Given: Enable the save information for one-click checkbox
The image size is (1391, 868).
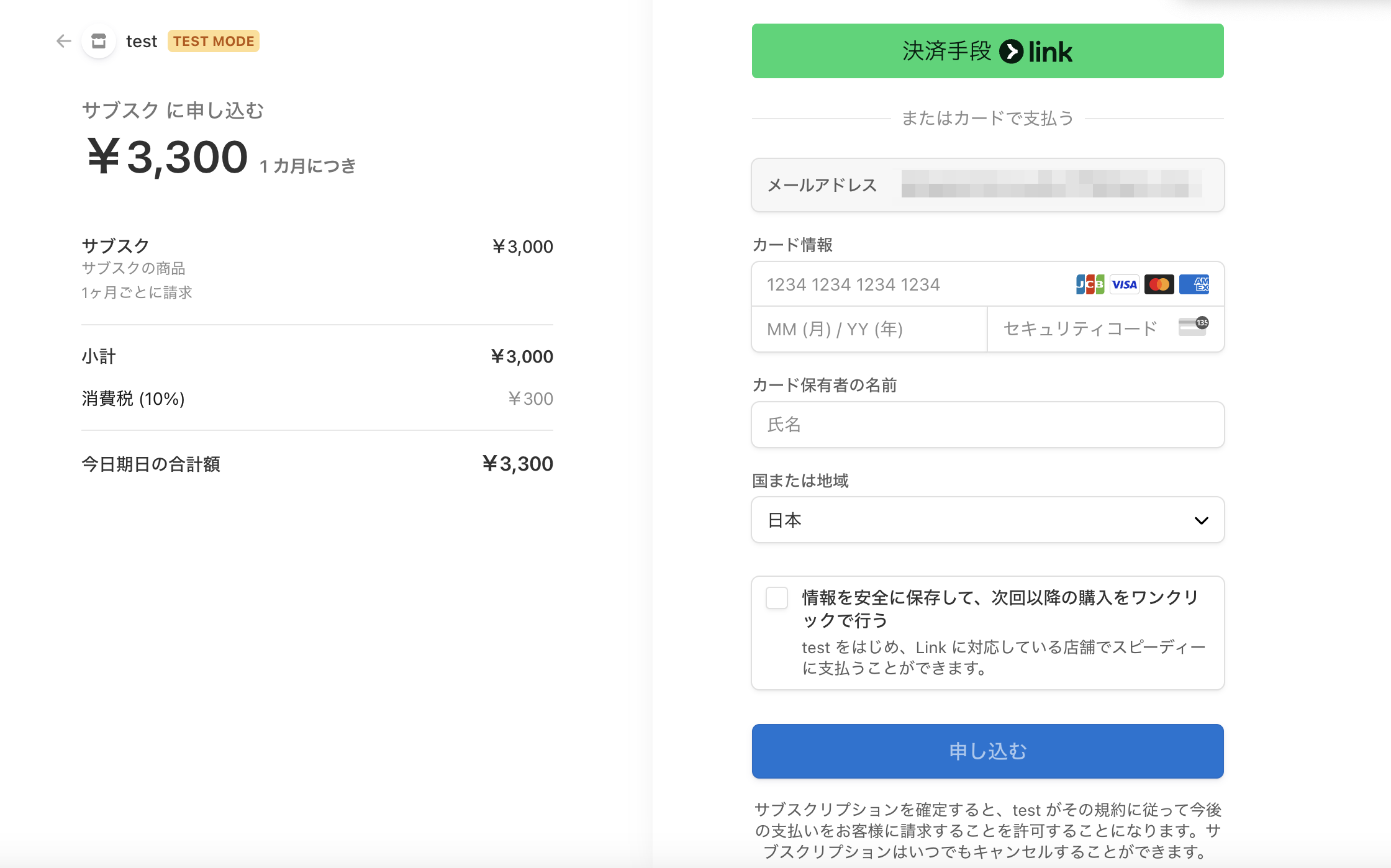Looking at the screenshot, I should click(776, 598).
